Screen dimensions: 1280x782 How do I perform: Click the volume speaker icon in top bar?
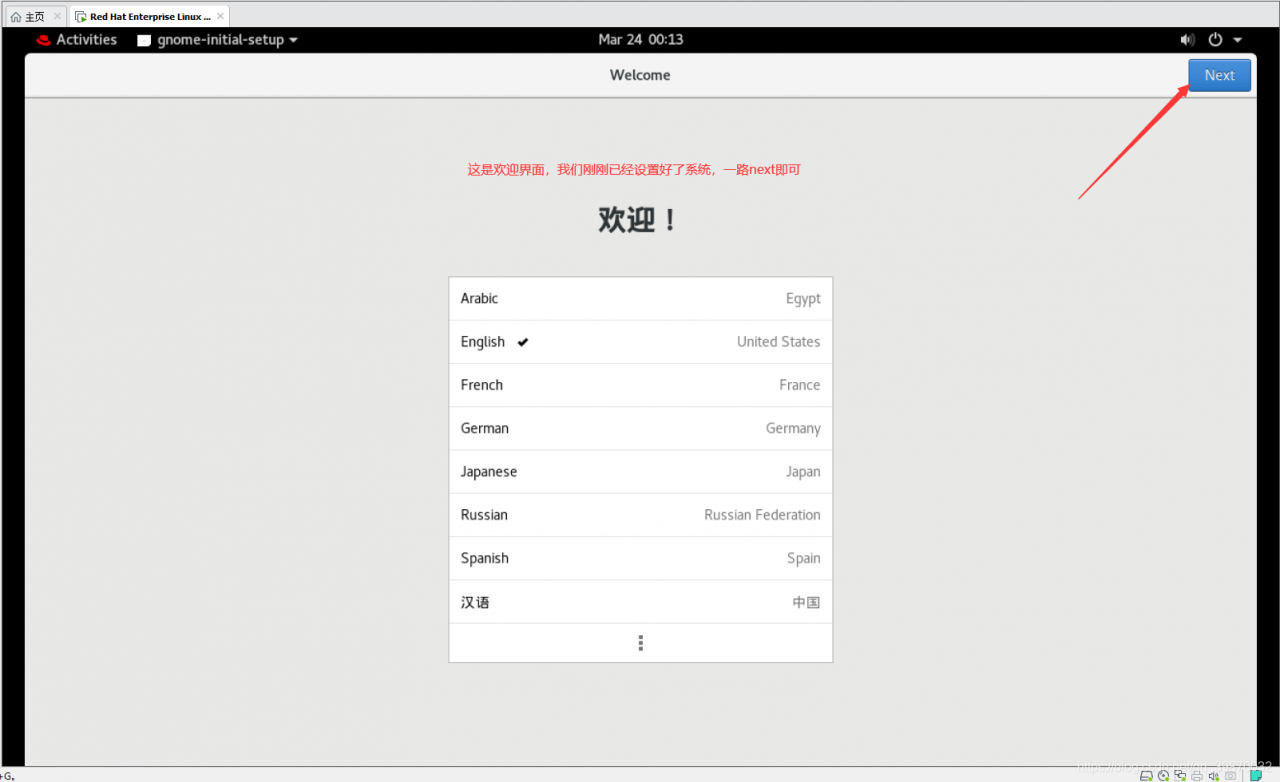[1187, 40]
